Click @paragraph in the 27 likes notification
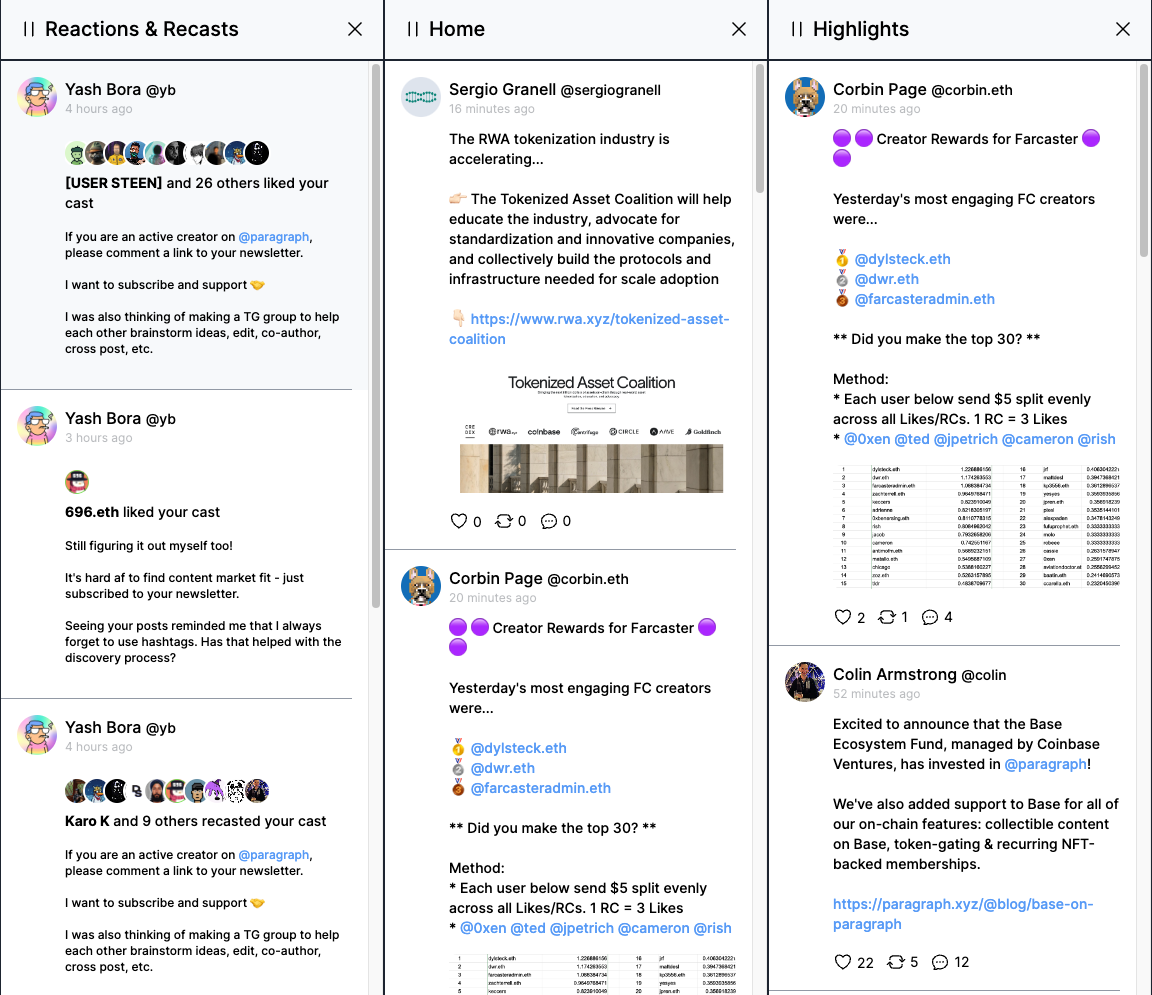This screenshot has height=995, width=1152. (x=274, y=237)
